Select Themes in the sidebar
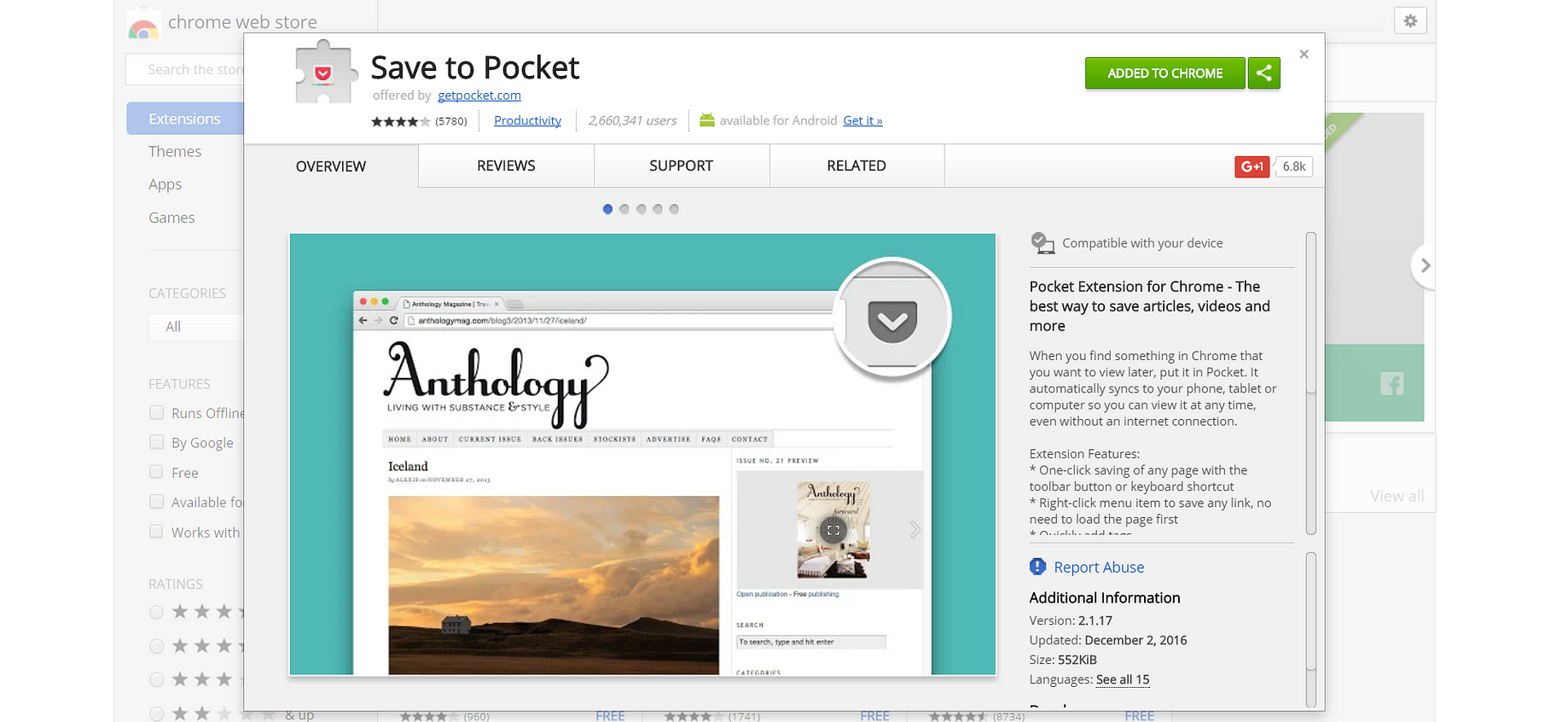The image size is (1568, 722). [x=175, y=151]
